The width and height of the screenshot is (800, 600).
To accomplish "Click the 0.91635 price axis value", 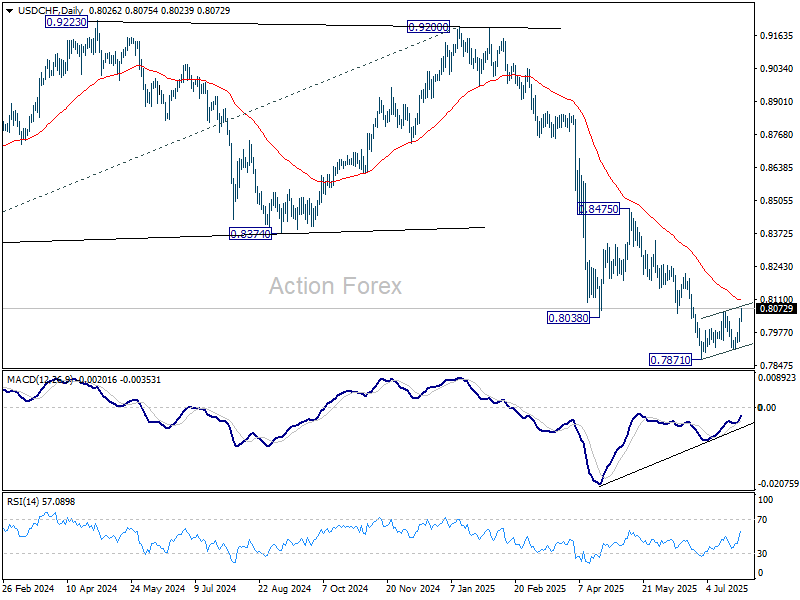I will (776, 36).
